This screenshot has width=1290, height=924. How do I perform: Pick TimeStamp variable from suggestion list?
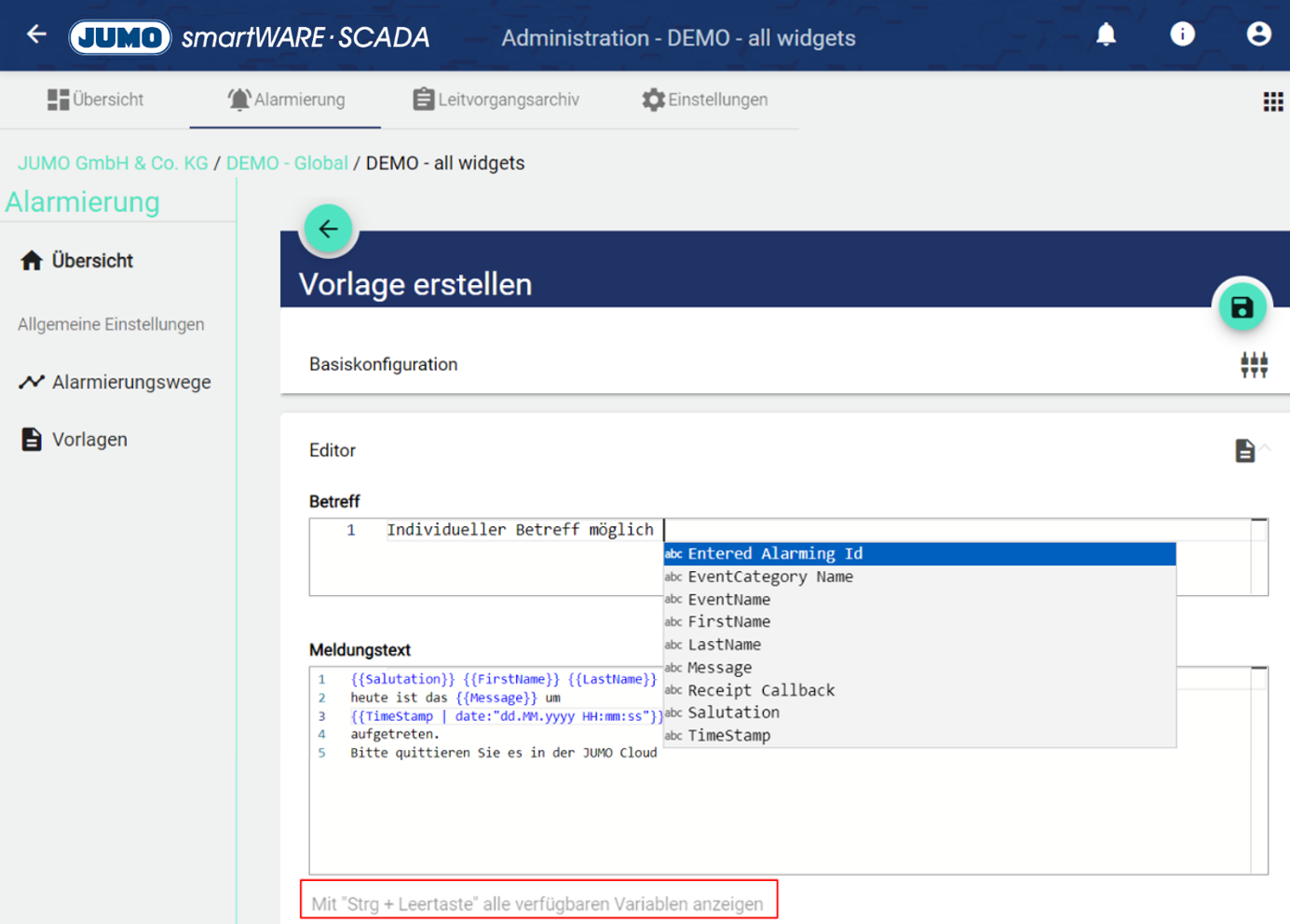click(x=729, y=736)
